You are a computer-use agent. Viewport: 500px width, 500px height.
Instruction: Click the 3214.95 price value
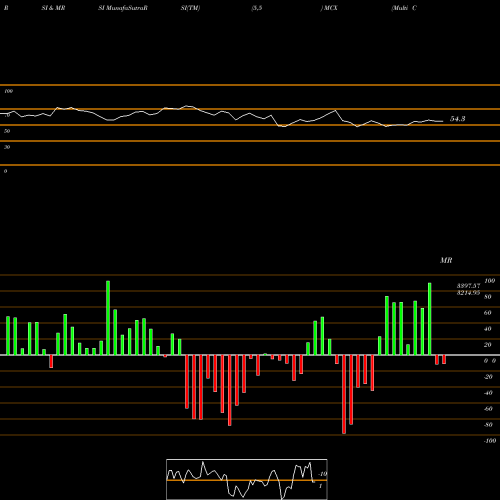(468, 293)
